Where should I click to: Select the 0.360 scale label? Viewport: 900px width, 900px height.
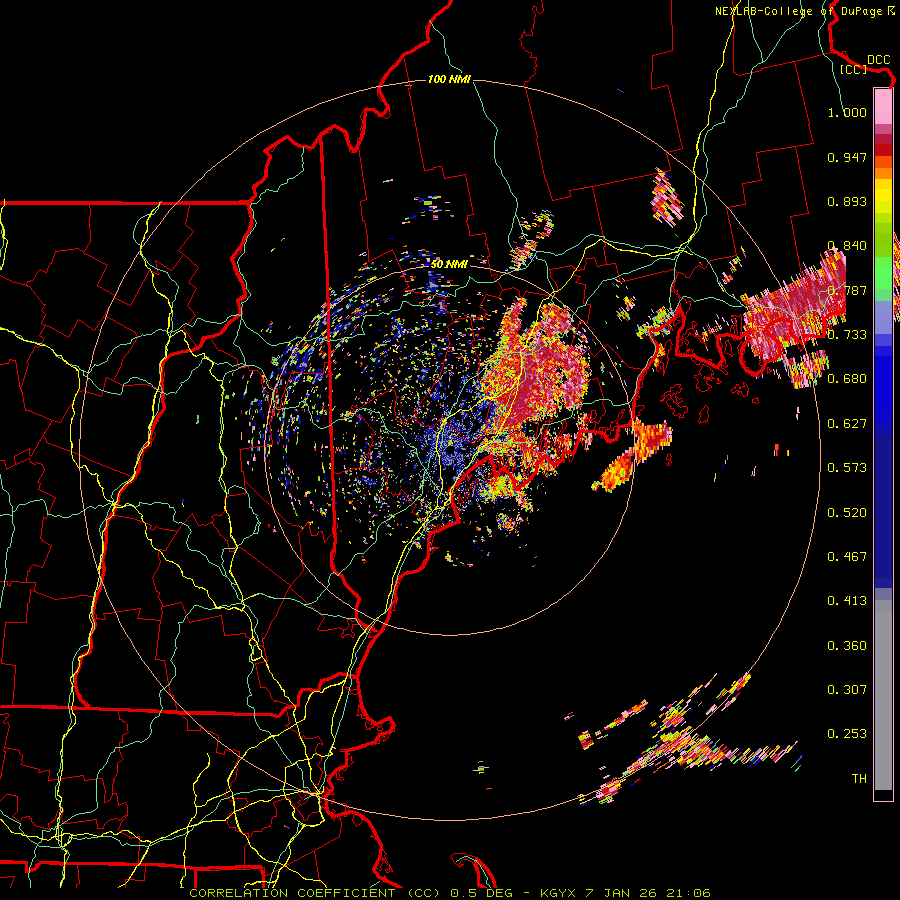click(847, 646)
